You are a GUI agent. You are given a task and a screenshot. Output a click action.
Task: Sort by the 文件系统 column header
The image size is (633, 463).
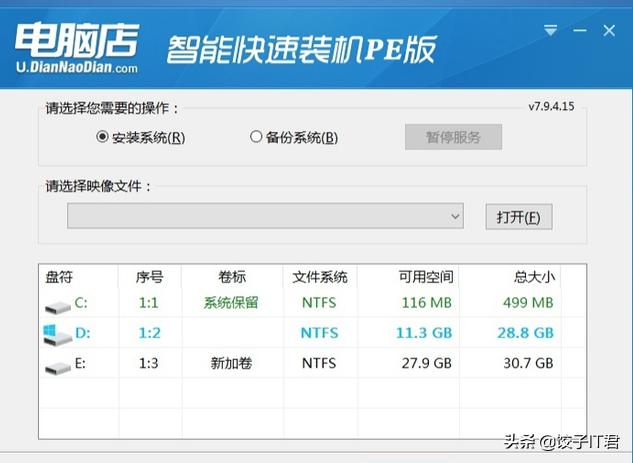point(320,277)
